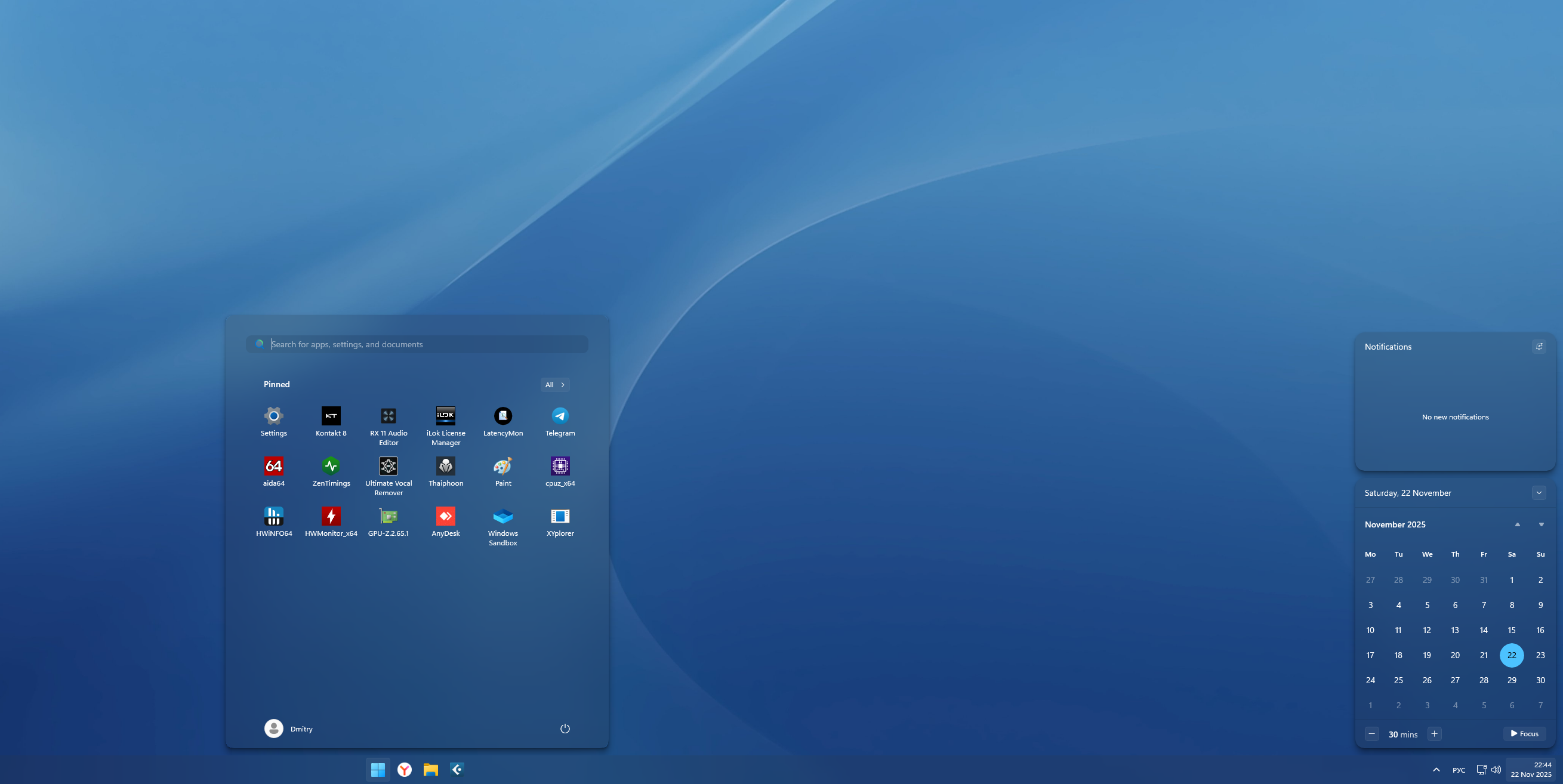The image size is (1563, 784).
Task: Launch RX 11 Audio Editor
Action: click(x=389, y=416)
